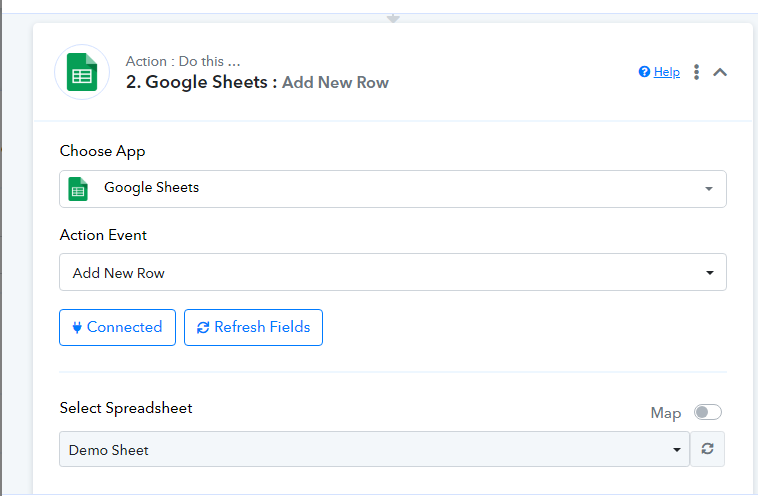Click the 'Select Spreadsheet' label

click(126, 408)
